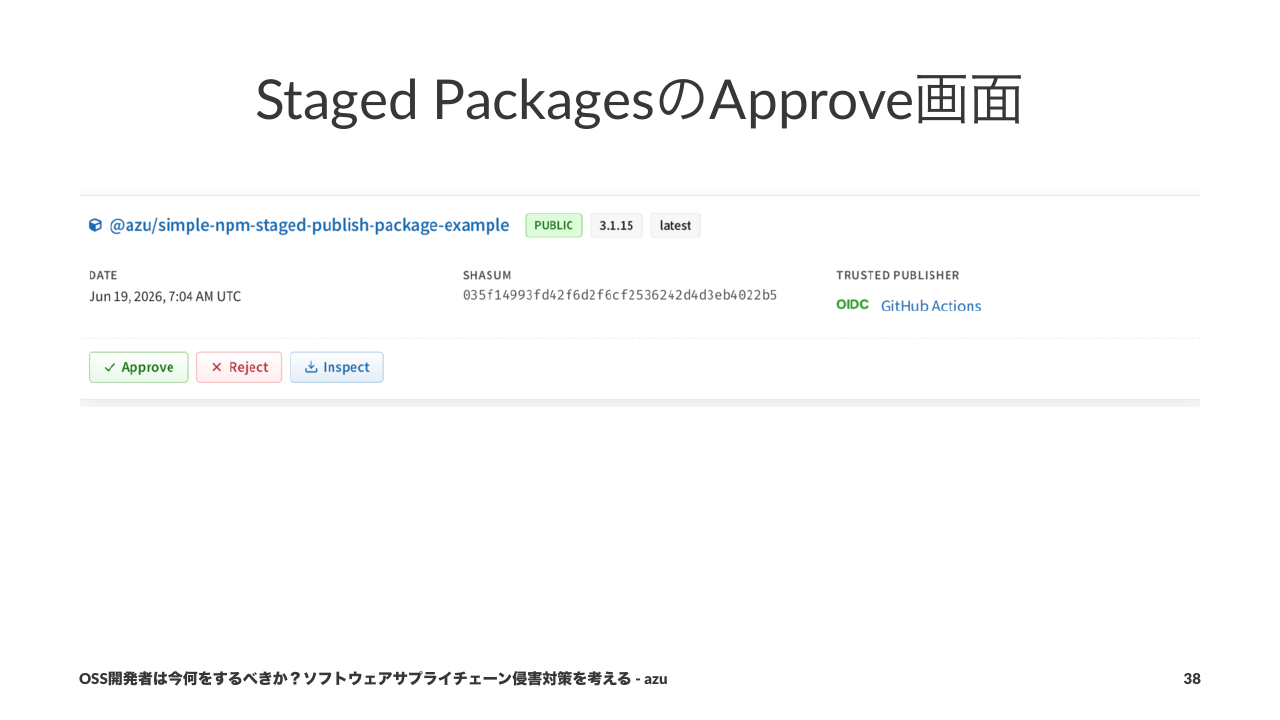Click the DATE column label
The height and width of the screenshot is (720, 1280).
pyautogui.click(x=103, y=275)
